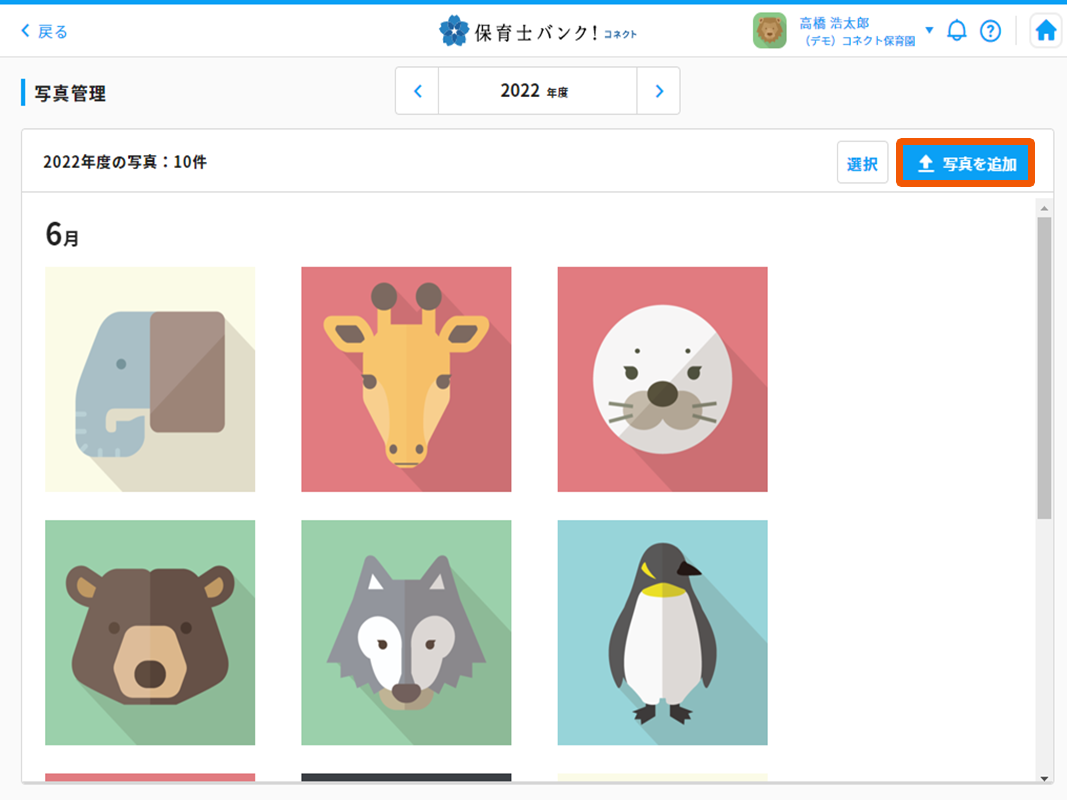Go back using the 戻る link
Screen dimensions: 1067x800
(x=45, y=31)
